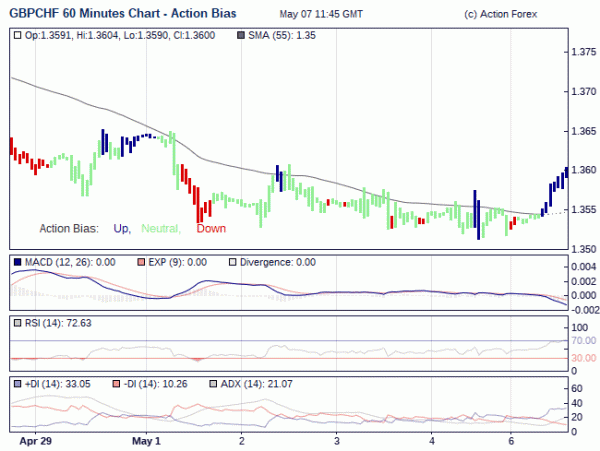Click the (c) Action Forex credit
The width and height of the screenshot is (600, 451).
(501, 15)
